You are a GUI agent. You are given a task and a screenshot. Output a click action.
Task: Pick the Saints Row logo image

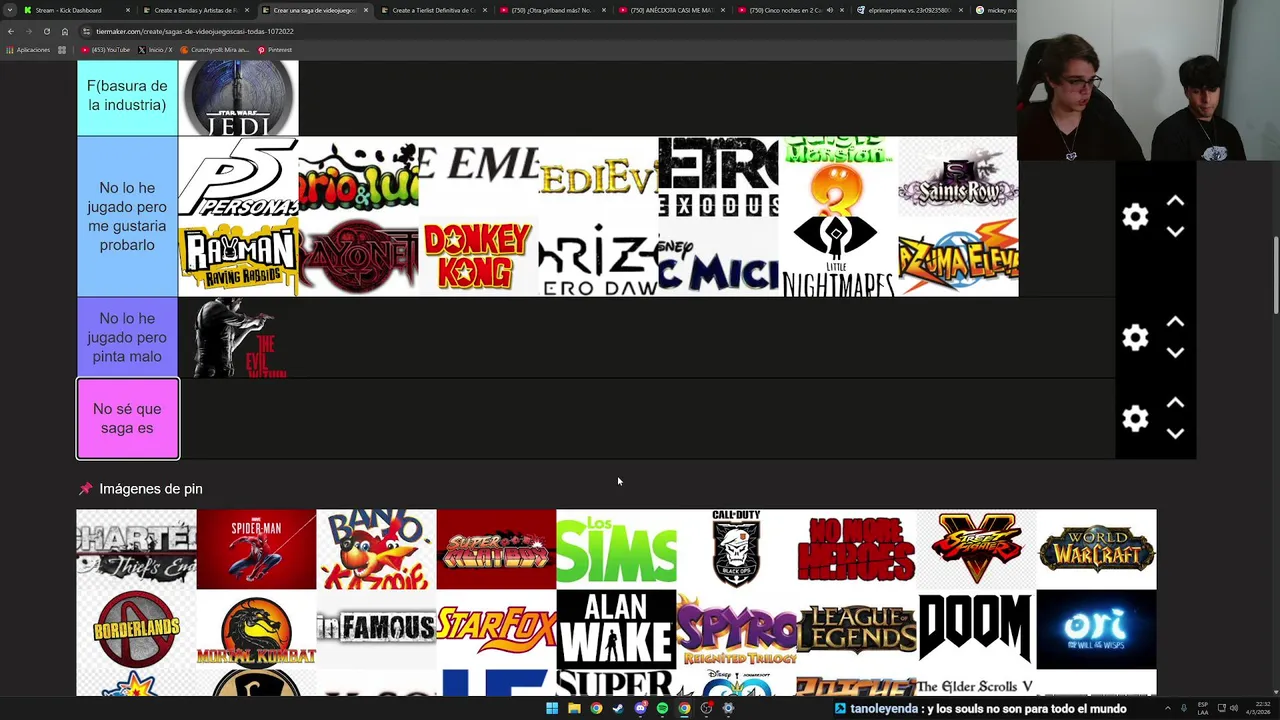958,177
